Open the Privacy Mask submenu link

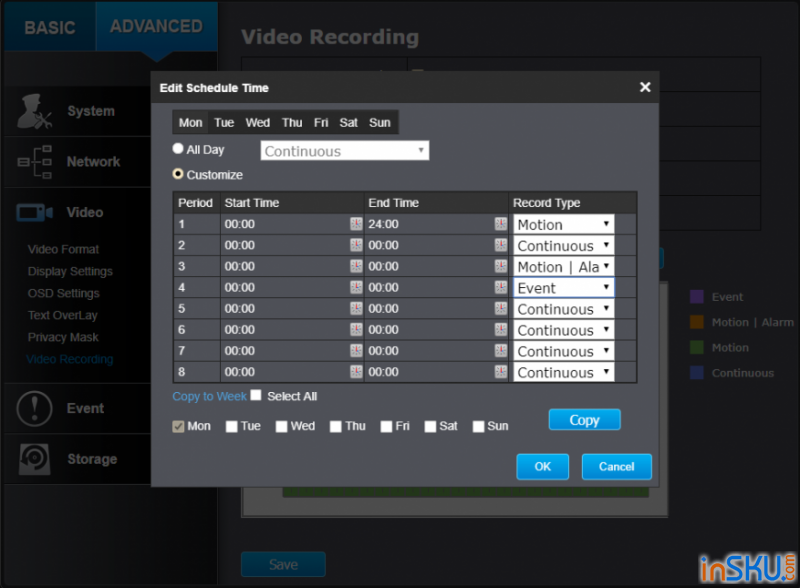[x=63, y=337]
